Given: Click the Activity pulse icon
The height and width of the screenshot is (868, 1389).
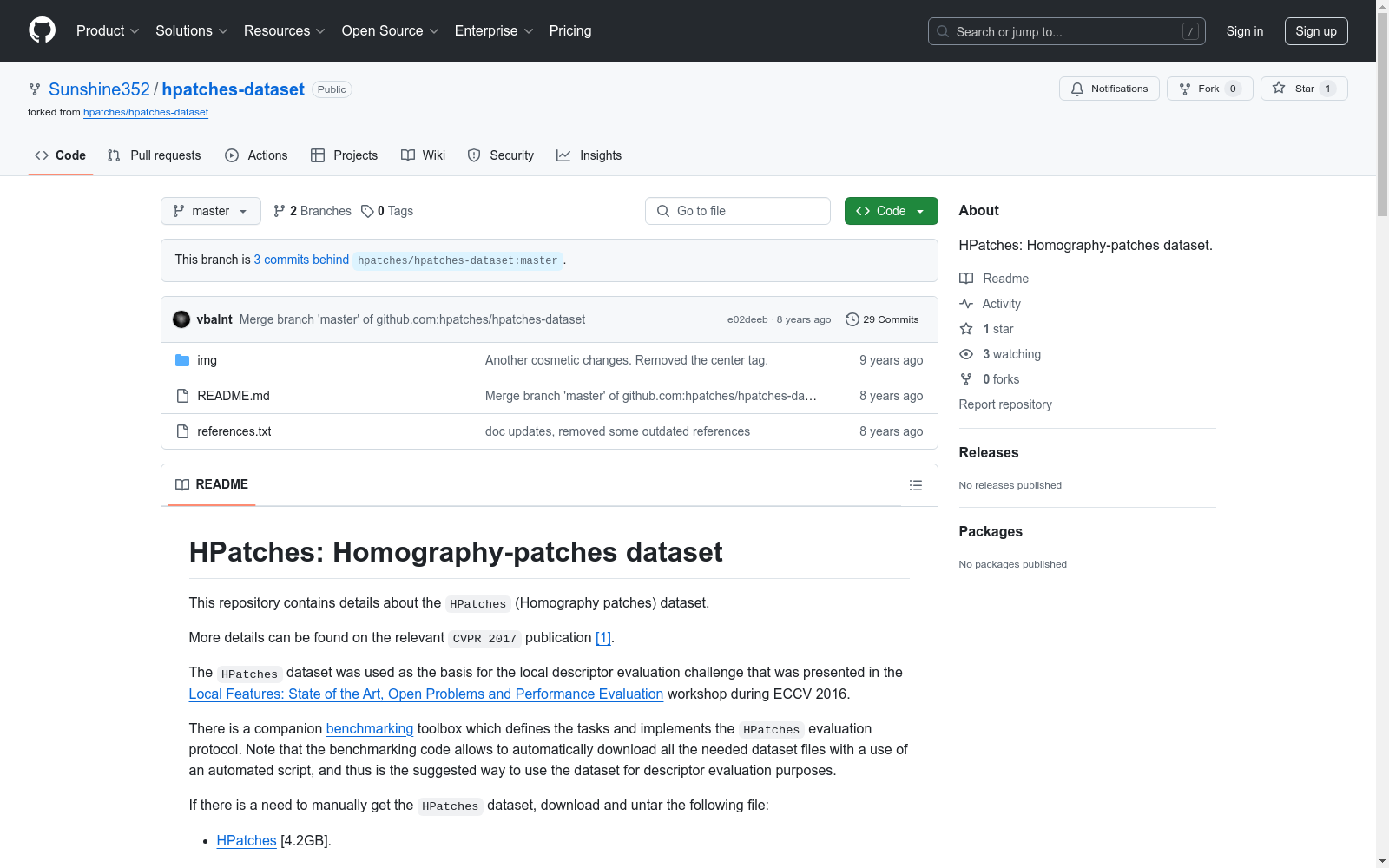Looking at the screenshot, I should [x=966, y=304].
